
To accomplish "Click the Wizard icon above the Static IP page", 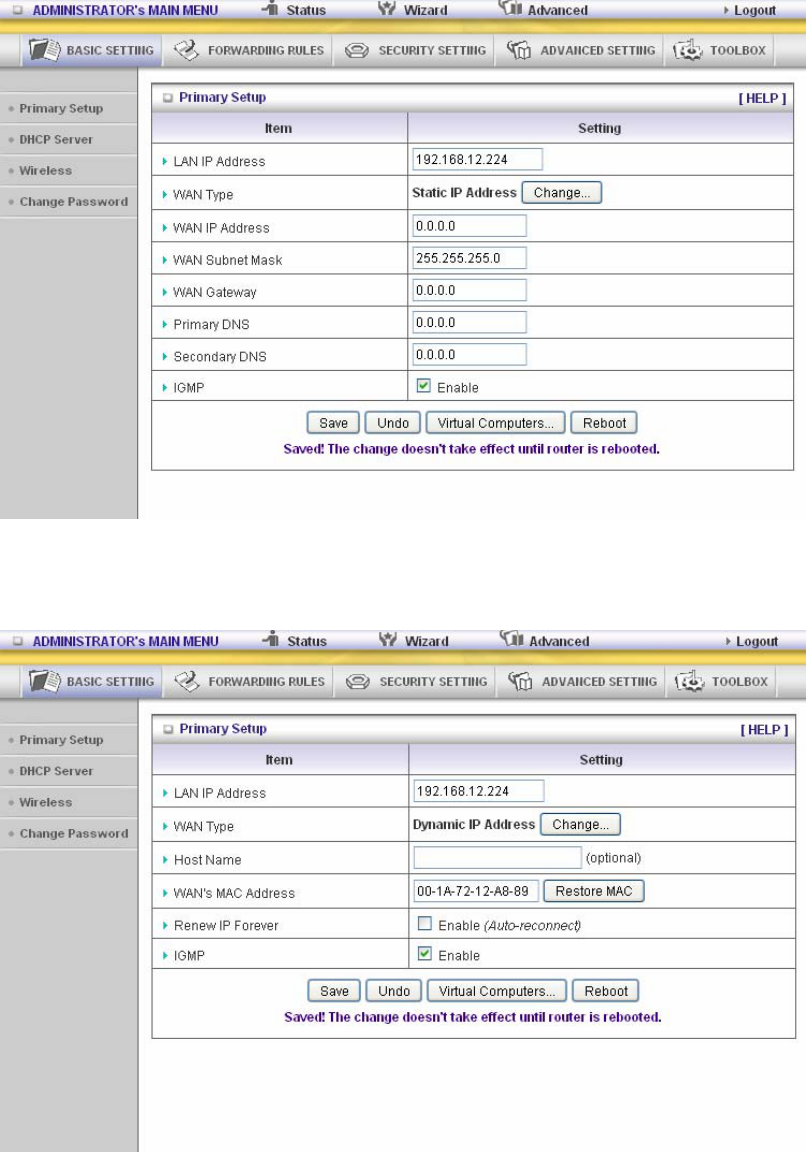I will 387,8.
